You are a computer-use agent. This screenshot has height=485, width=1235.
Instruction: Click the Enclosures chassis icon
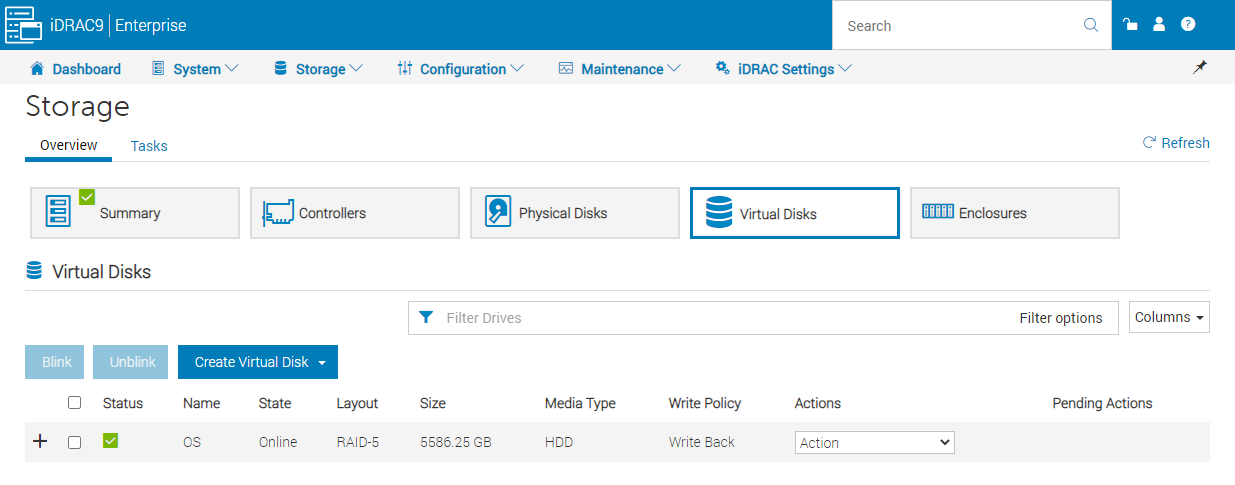[937, 212]
